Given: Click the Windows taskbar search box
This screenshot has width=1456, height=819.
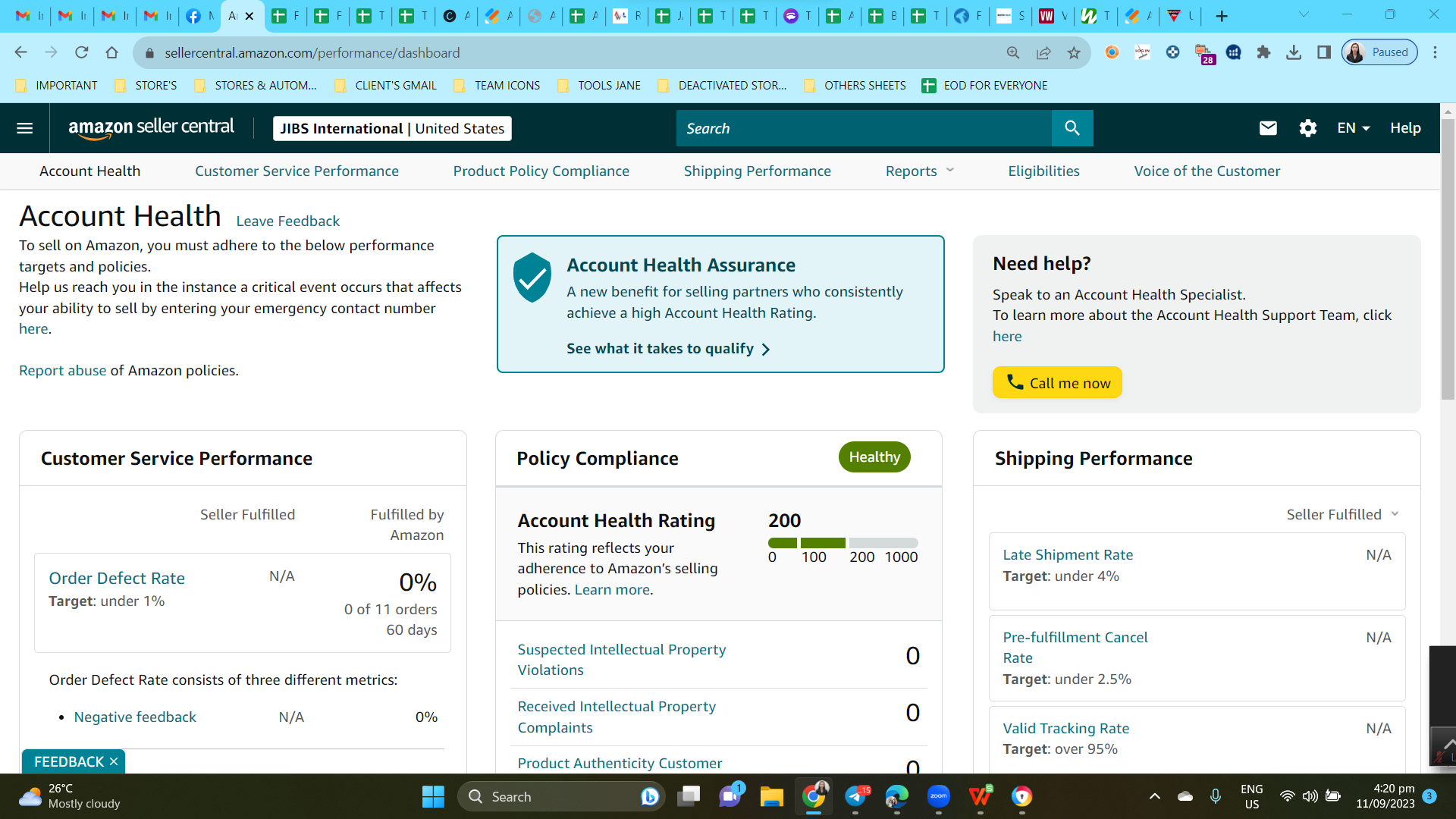Looking at the screenshot, I should click(x=561, y=796).
